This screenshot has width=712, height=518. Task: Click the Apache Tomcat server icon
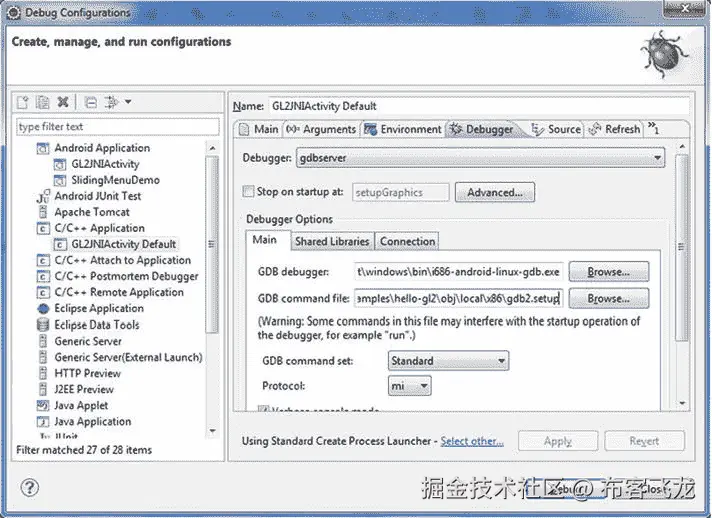tap(43, 212)
